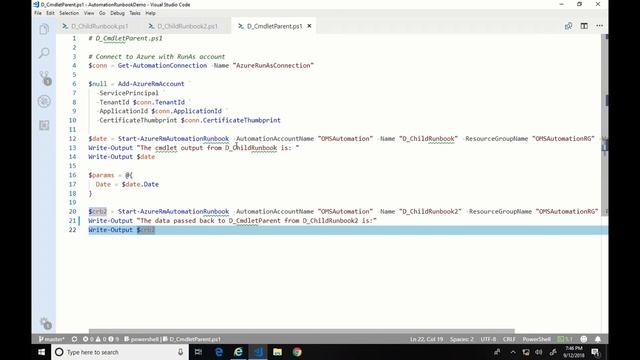
Task: Close the D_CmdletParent.ps1 tab
Action: tap(309, 26)
